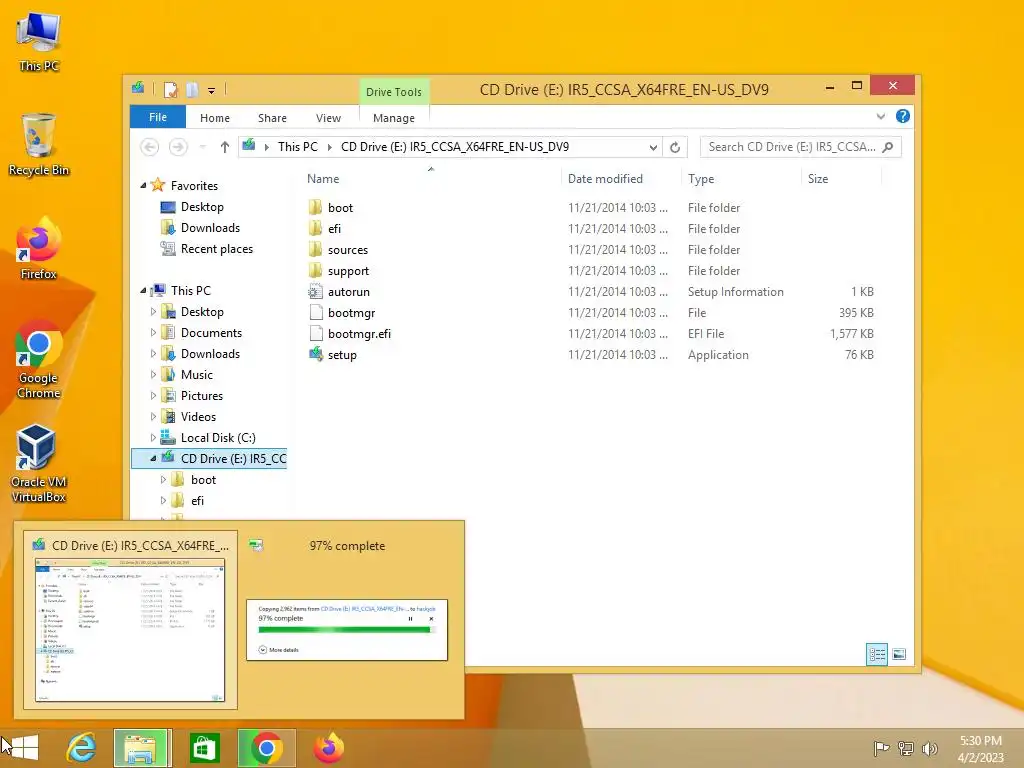Image resolution: width=1024 pixels, height=768 pixels.
Task: Select the CD Drive window preview thumbnail
Action: point(130,620)
